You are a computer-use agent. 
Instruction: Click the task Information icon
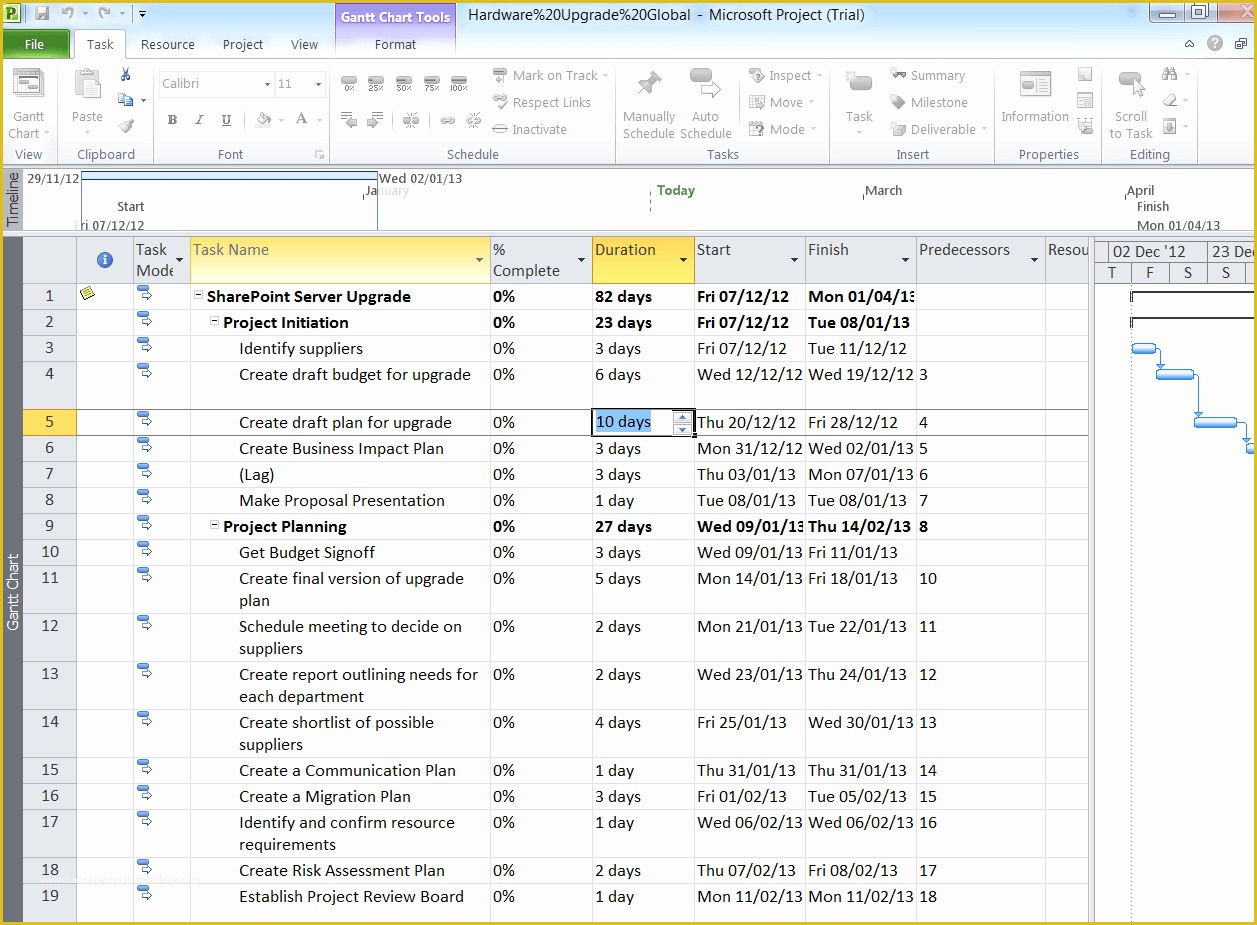coord(1035,86)
